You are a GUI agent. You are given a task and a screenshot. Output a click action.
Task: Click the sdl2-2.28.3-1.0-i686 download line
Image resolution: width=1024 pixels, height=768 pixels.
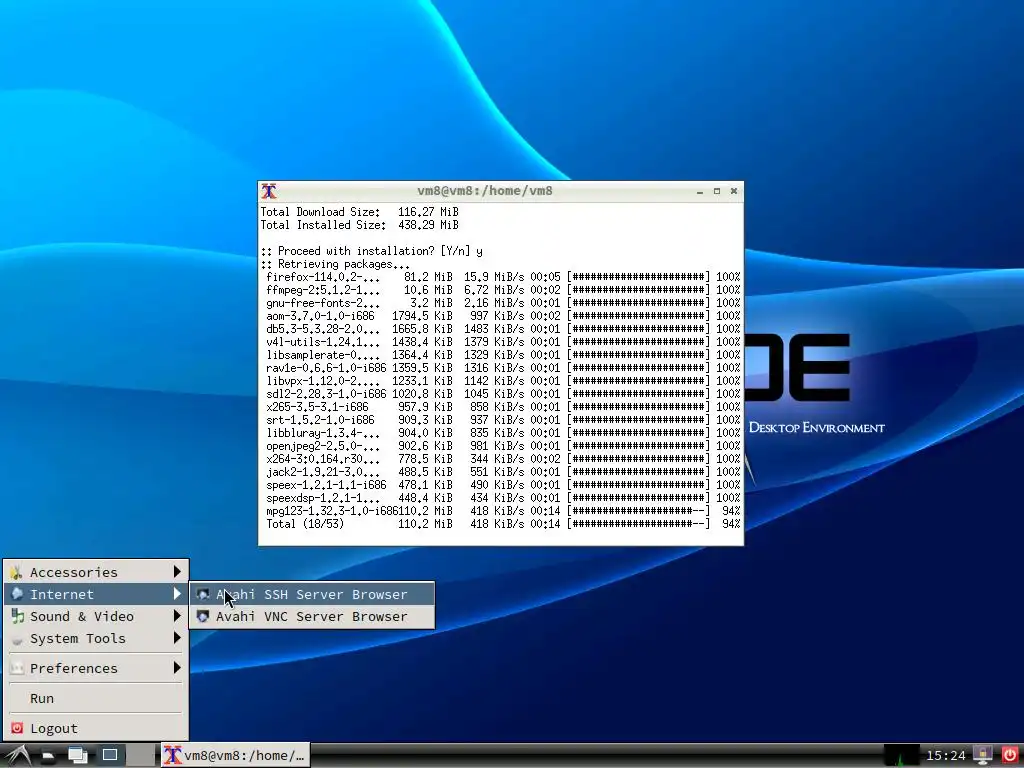pos(500,394)
